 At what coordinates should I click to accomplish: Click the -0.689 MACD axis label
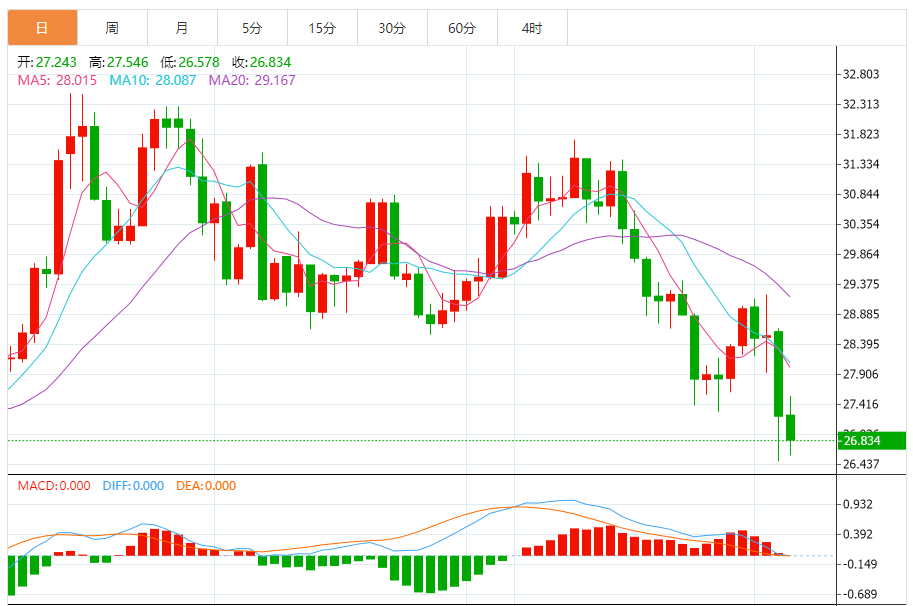858,594
